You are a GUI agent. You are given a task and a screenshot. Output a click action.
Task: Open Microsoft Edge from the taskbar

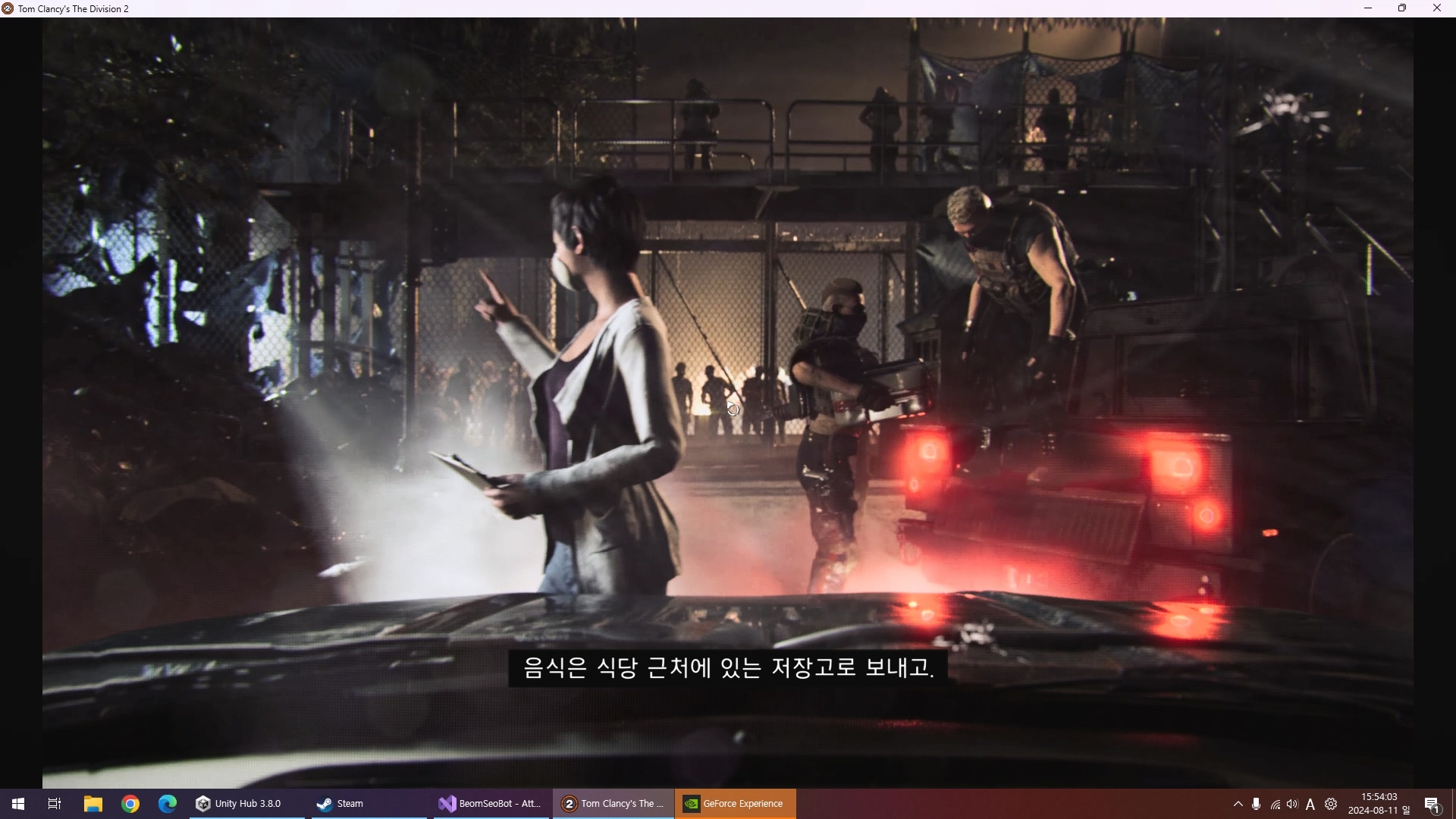[x=168, y=804]
